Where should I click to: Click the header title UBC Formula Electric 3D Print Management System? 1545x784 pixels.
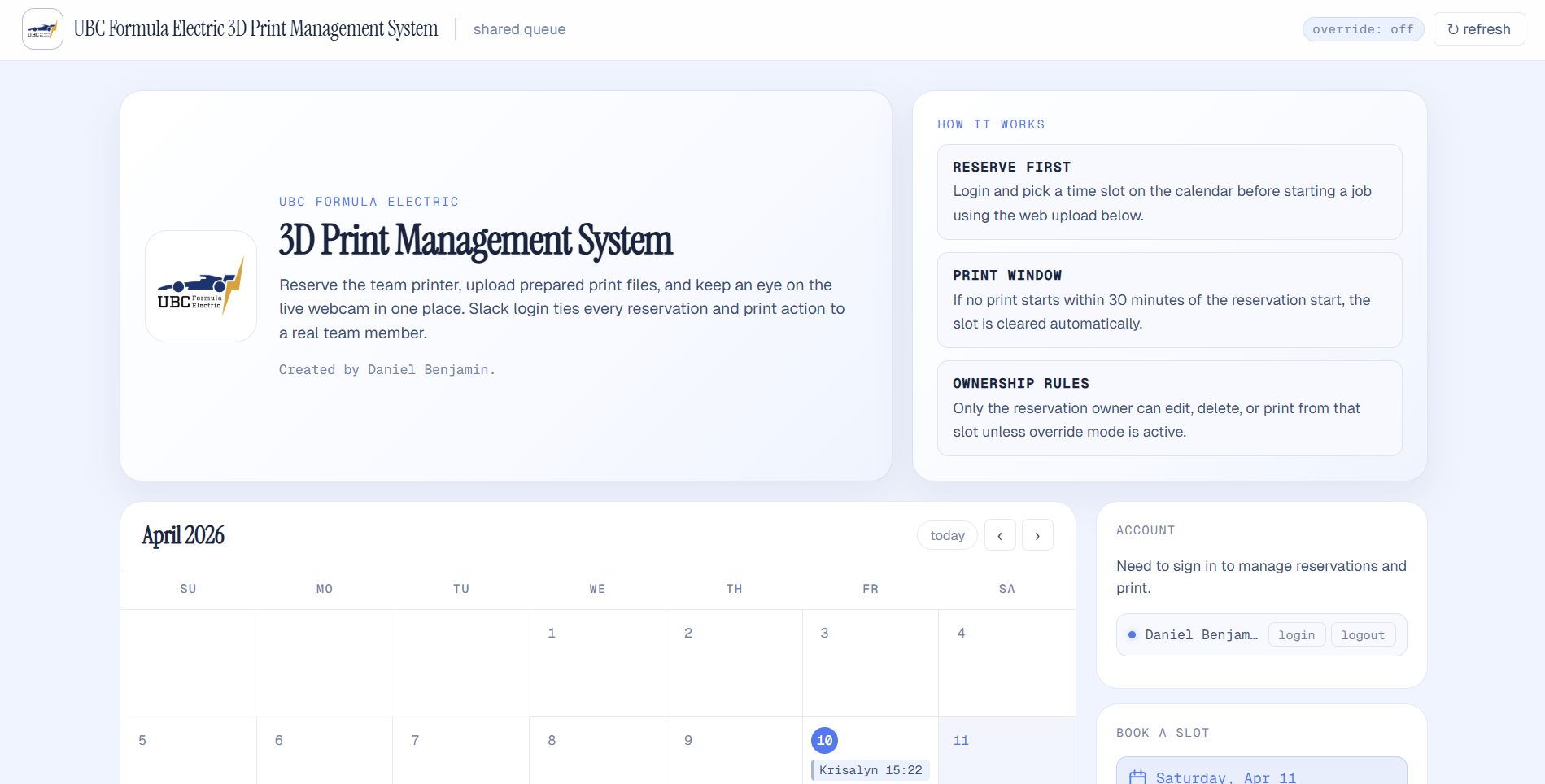coord(255,29)
